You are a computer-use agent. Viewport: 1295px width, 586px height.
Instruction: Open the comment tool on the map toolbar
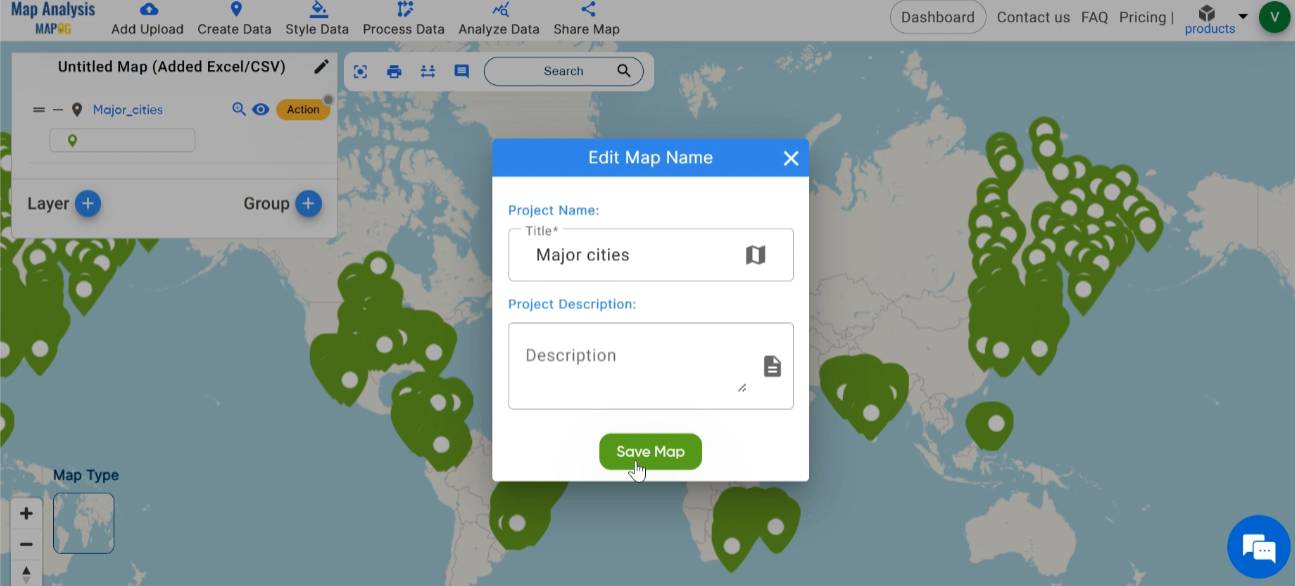(x=461, y=71)
